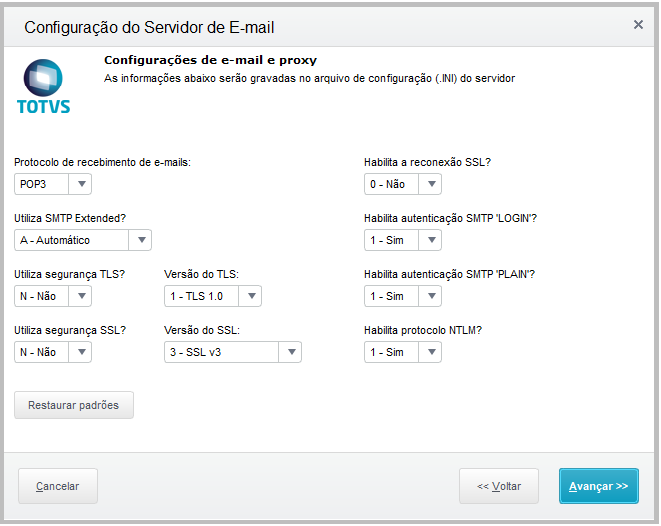Screen dimensions: 661x526
Task: Open the SSL reconnection dropdown
Action: click(402, 184)
